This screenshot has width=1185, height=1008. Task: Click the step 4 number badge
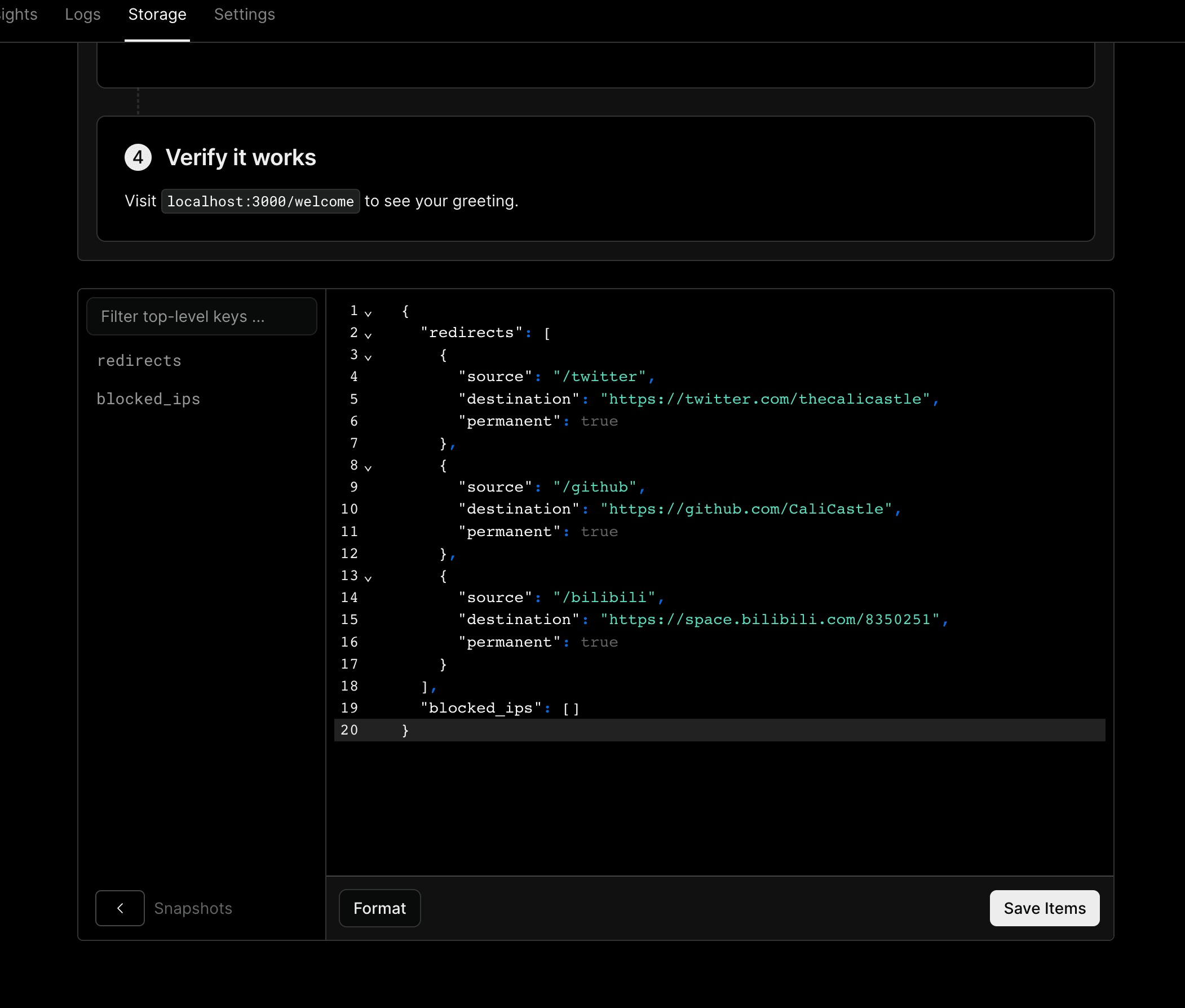pyautogui.click(x=138, y=157)
